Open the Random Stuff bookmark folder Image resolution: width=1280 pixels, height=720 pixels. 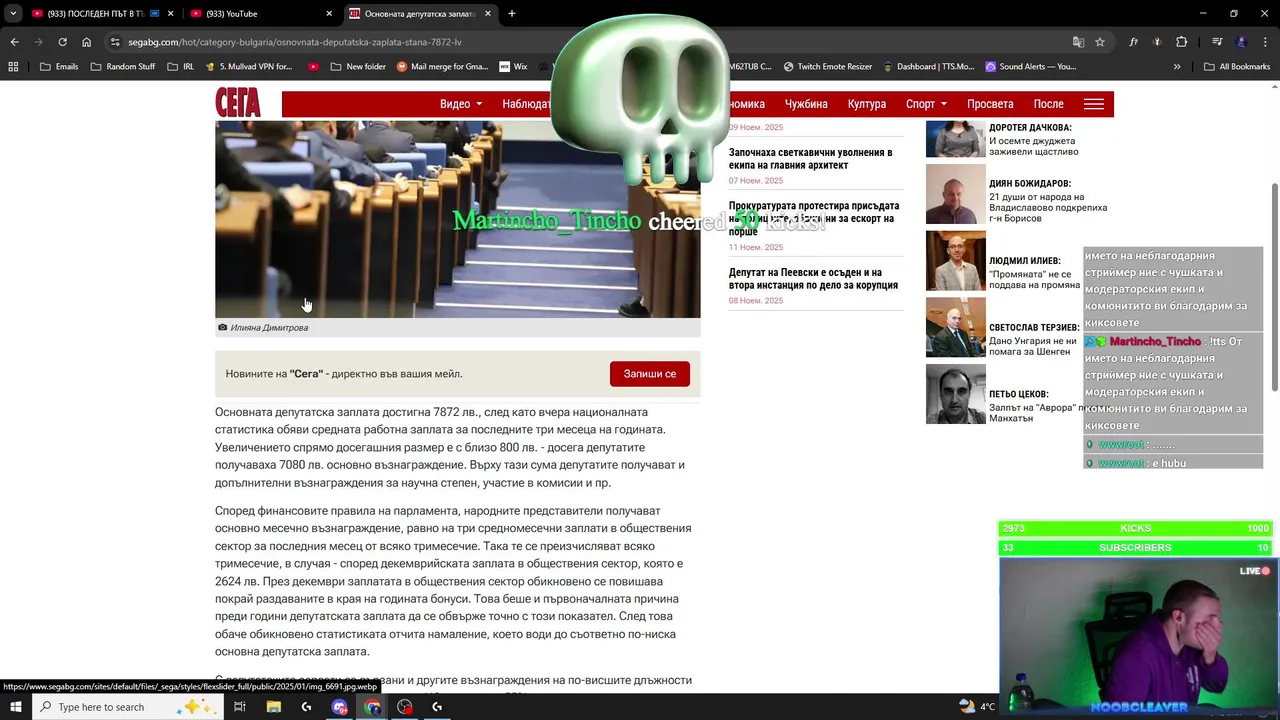tap(122, 67)
